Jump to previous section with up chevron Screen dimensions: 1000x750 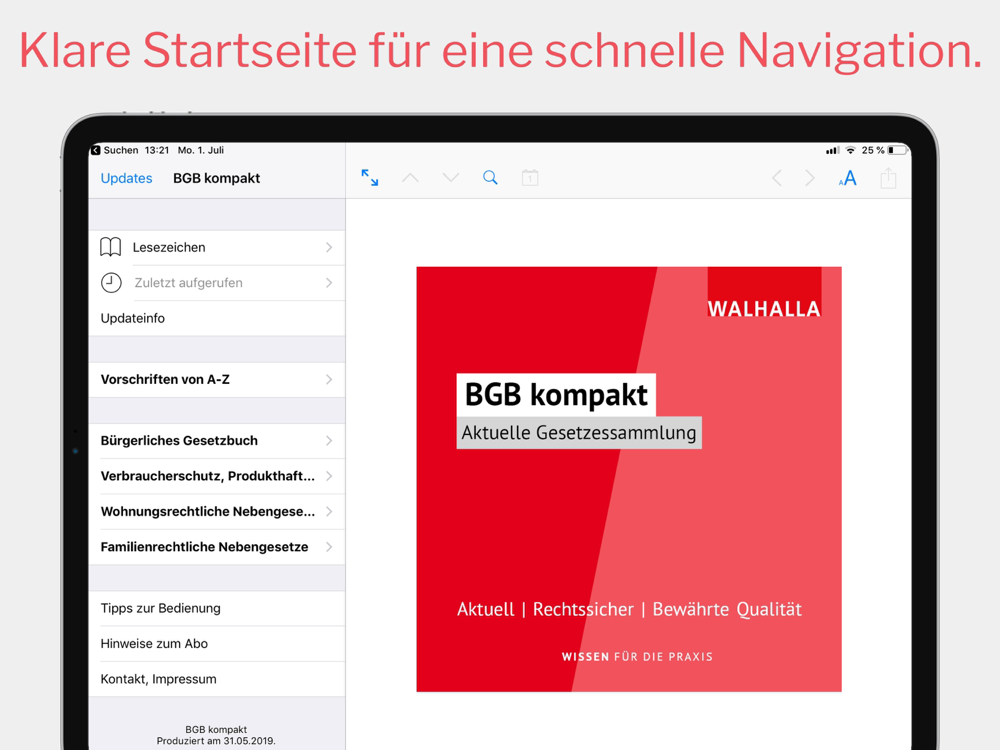[x=410, y=178]
